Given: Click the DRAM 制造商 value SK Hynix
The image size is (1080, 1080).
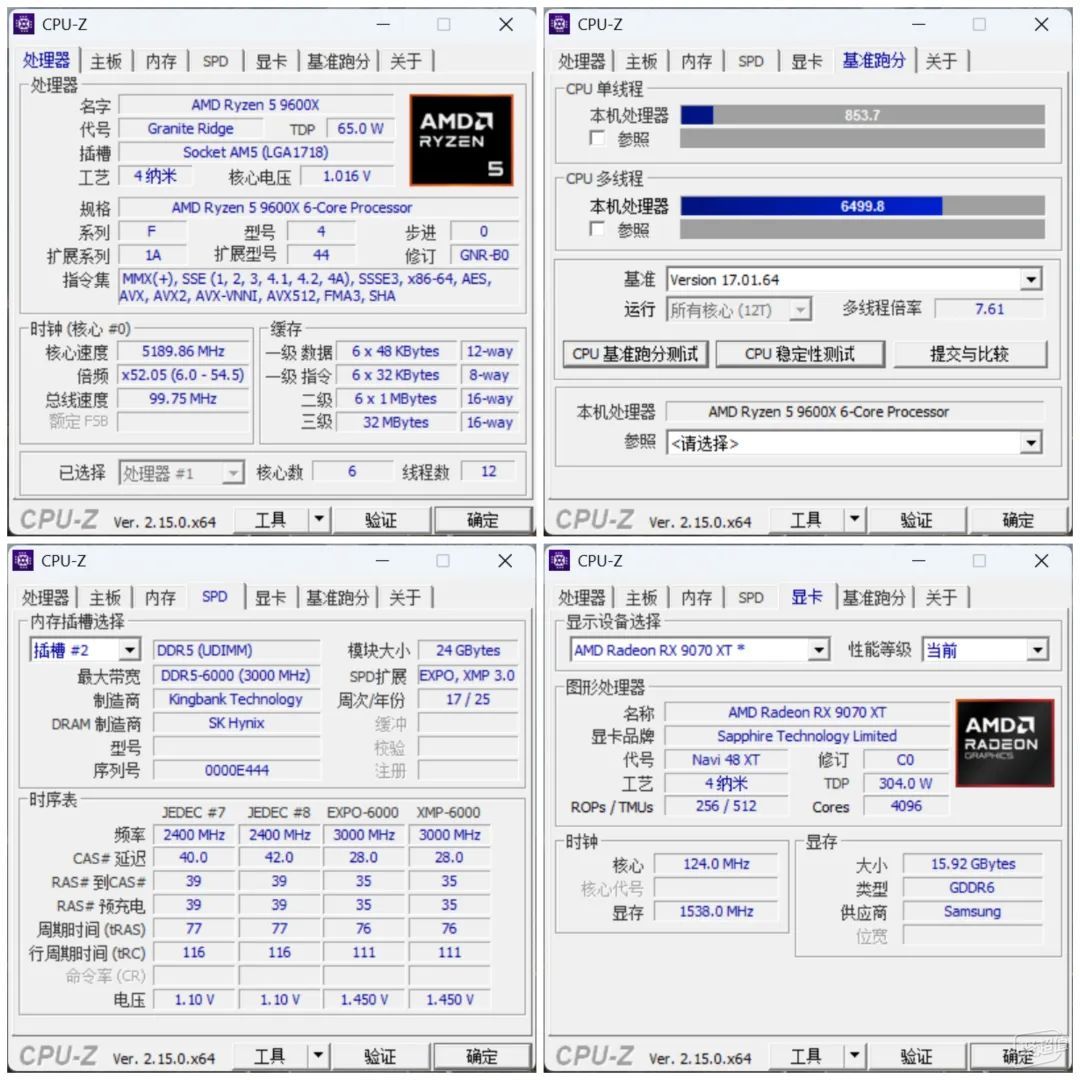Looking at the screenshot, I should point(236,723).
